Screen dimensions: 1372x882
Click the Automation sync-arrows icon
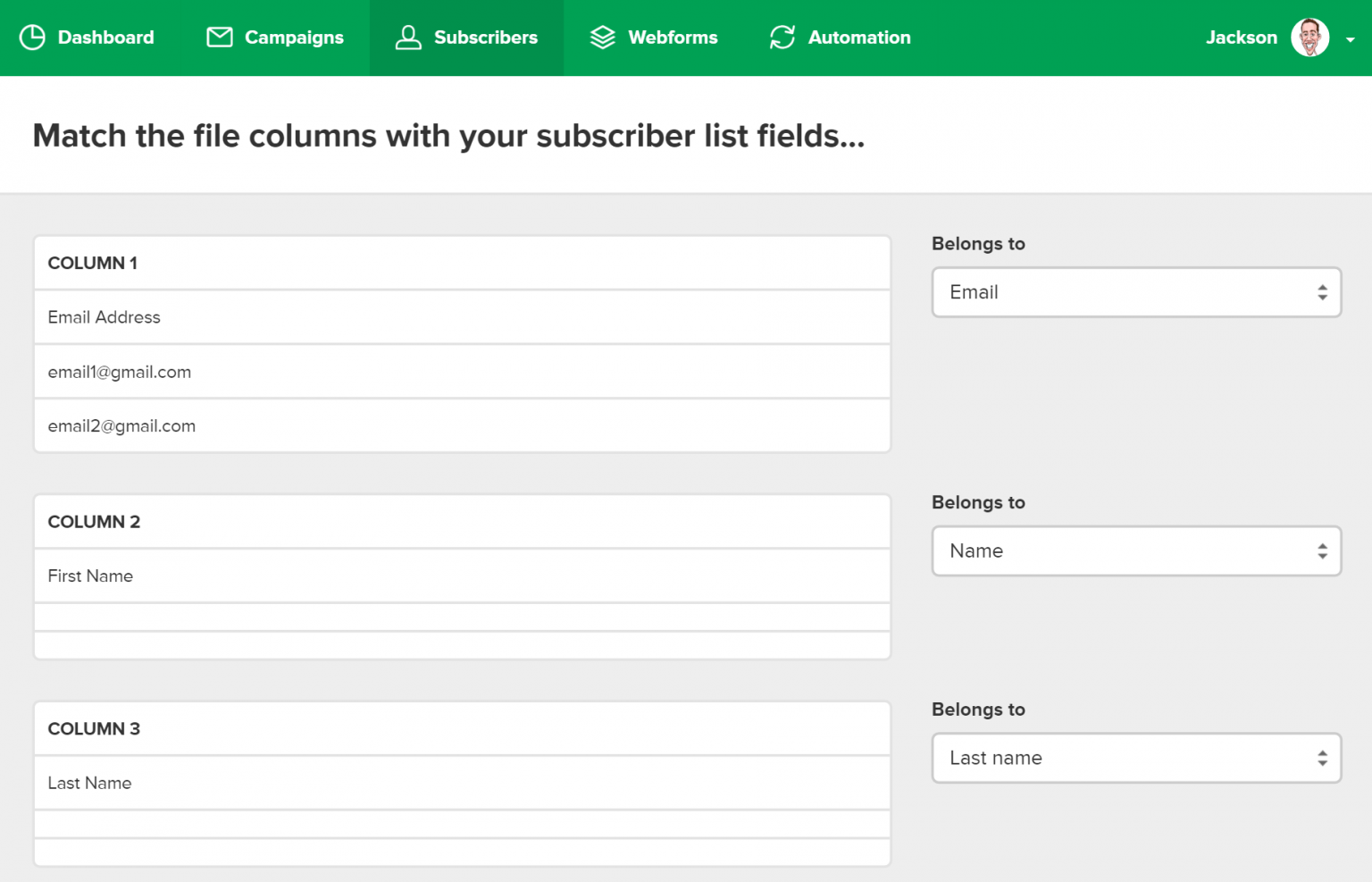[782, 38]
